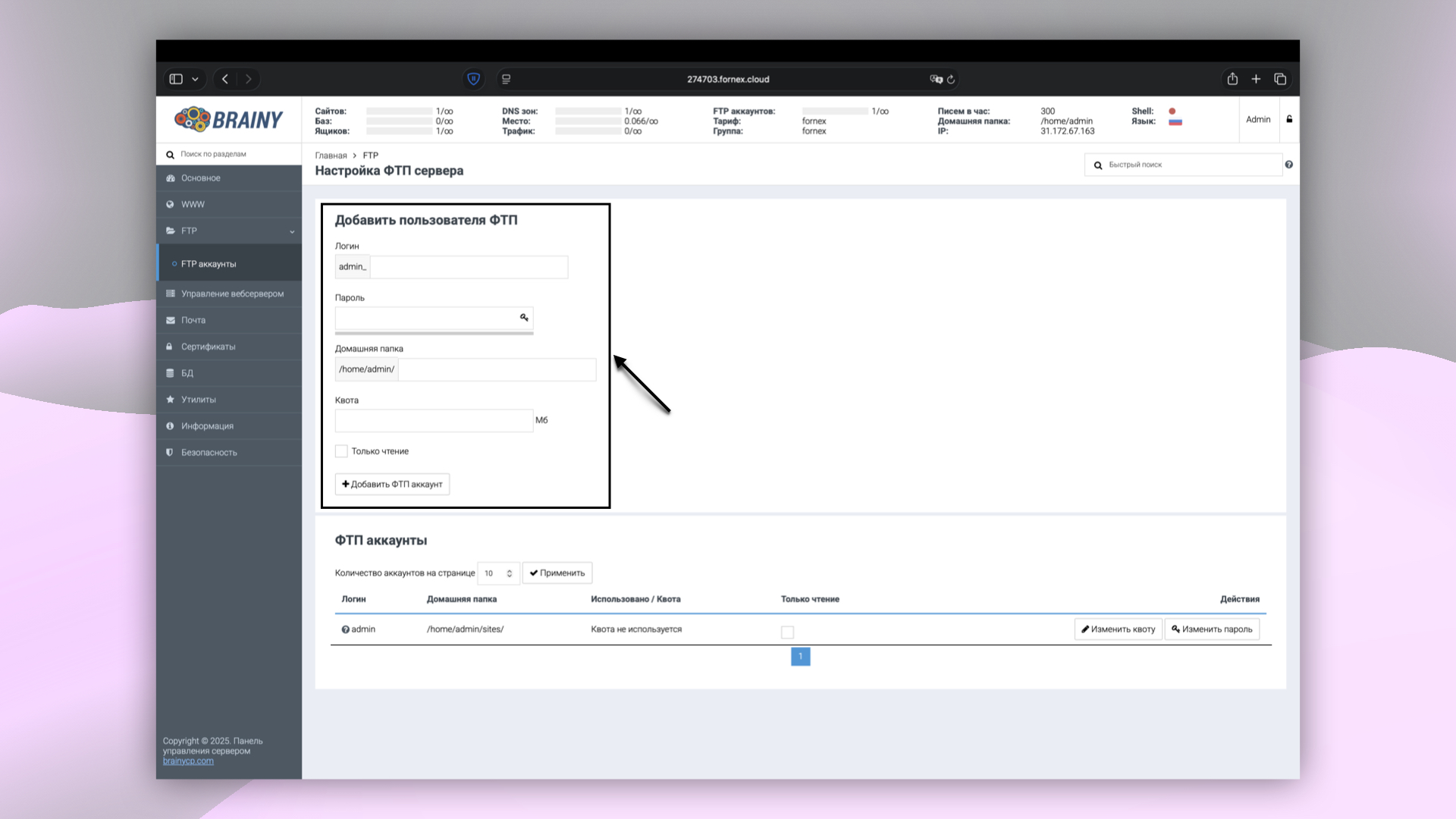Click the browser share icon
Image resolution: width=1456 pixels, height=819 pixels.
tap(1232, 79)
